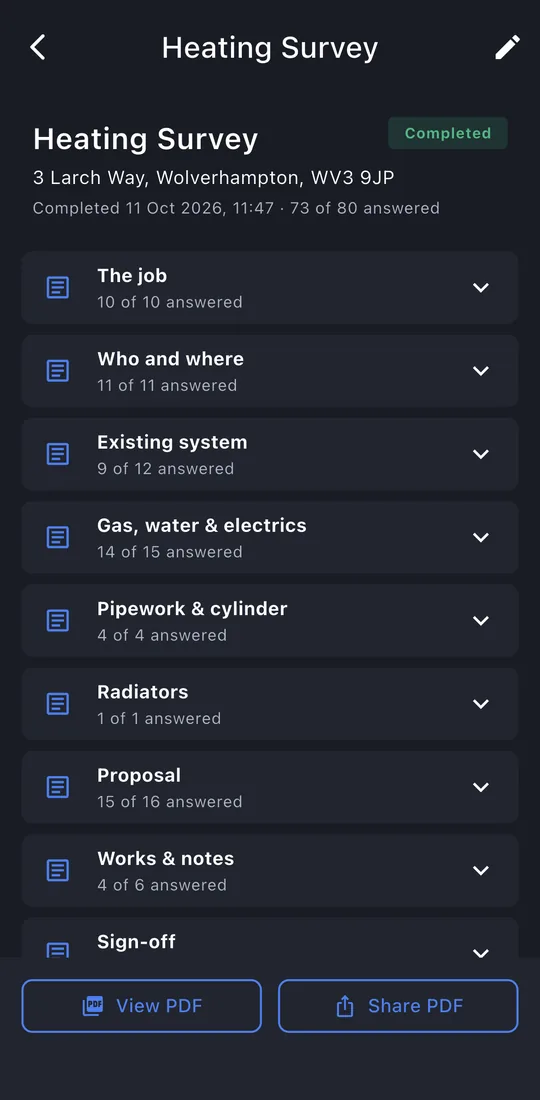This screenshot has width=540, height=1100.
Task: Expand the Radiators section chevron
Action: point(480,704)
